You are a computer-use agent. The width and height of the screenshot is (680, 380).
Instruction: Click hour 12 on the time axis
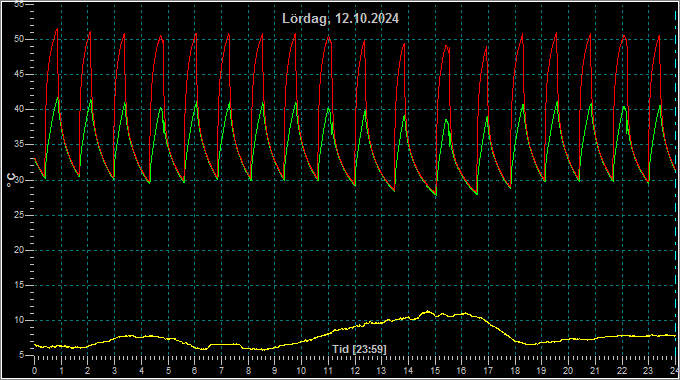(x=355, y=371)
